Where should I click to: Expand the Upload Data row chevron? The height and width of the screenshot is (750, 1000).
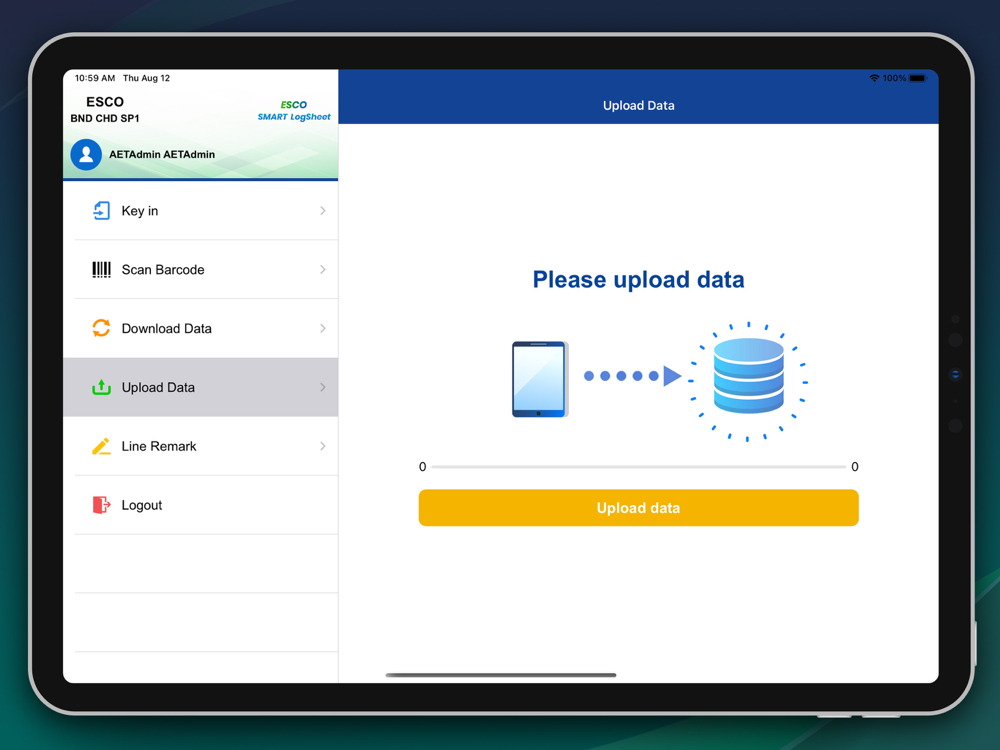pyautogui.click(x=323, y=387)
